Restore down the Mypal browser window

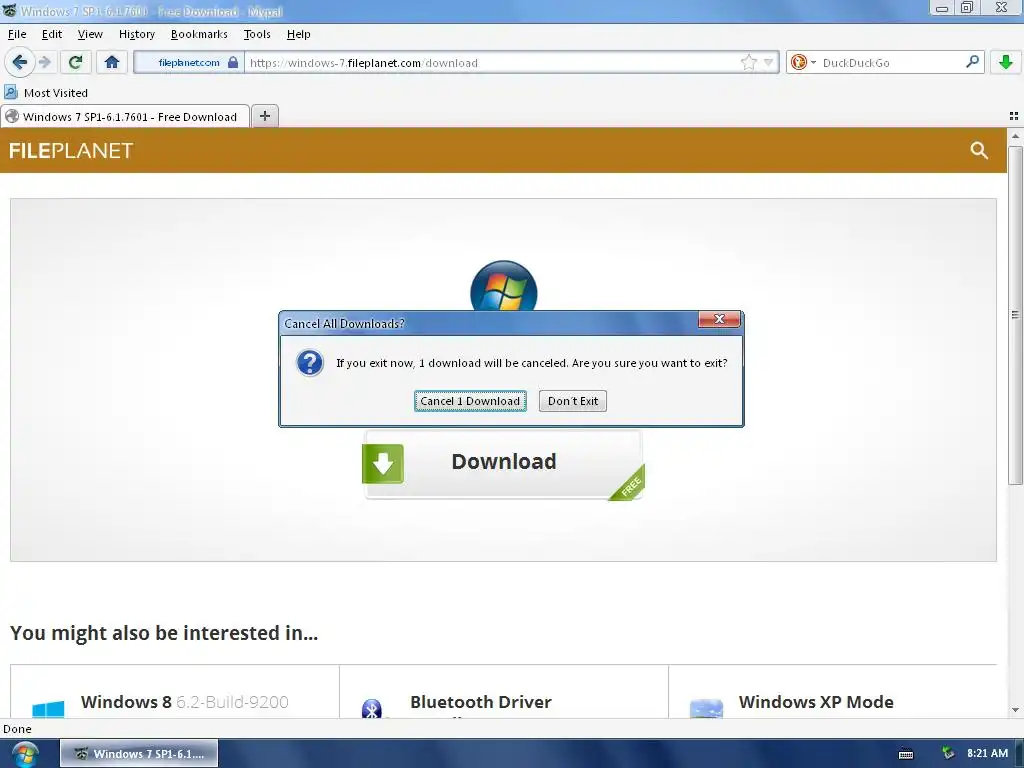967,8
